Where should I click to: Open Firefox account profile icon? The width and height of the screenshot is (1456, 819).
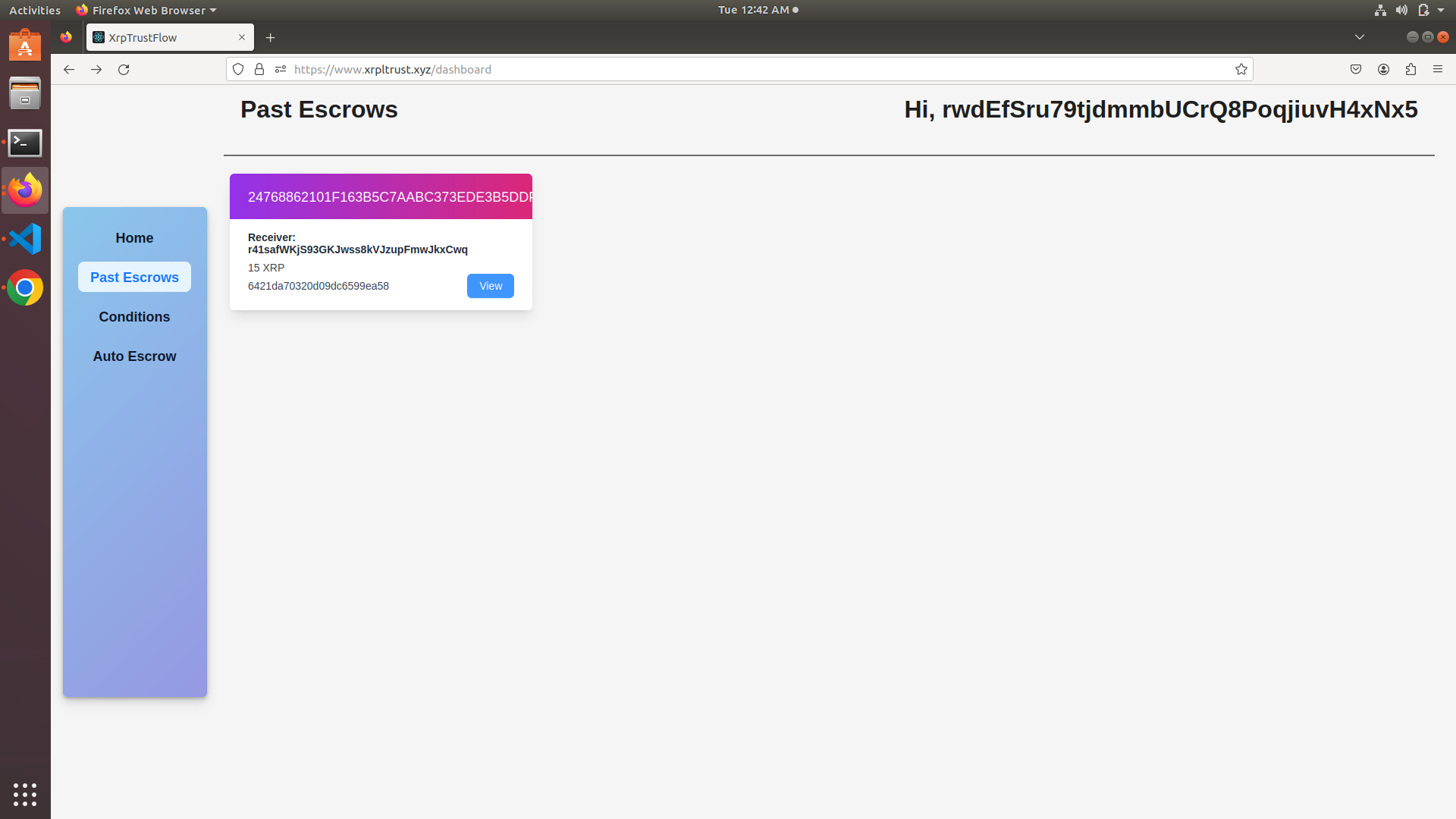(1383, 69)
